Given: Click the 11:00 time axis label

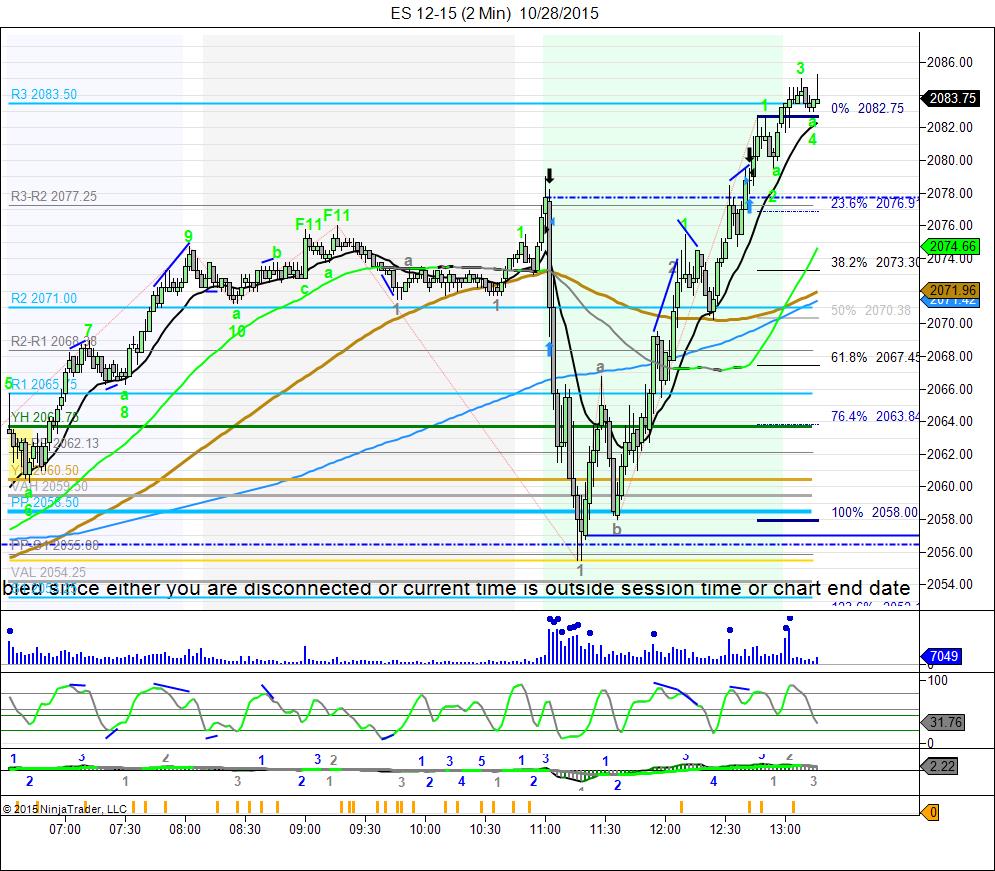Looking at the screenshot, I should point(545,830).
